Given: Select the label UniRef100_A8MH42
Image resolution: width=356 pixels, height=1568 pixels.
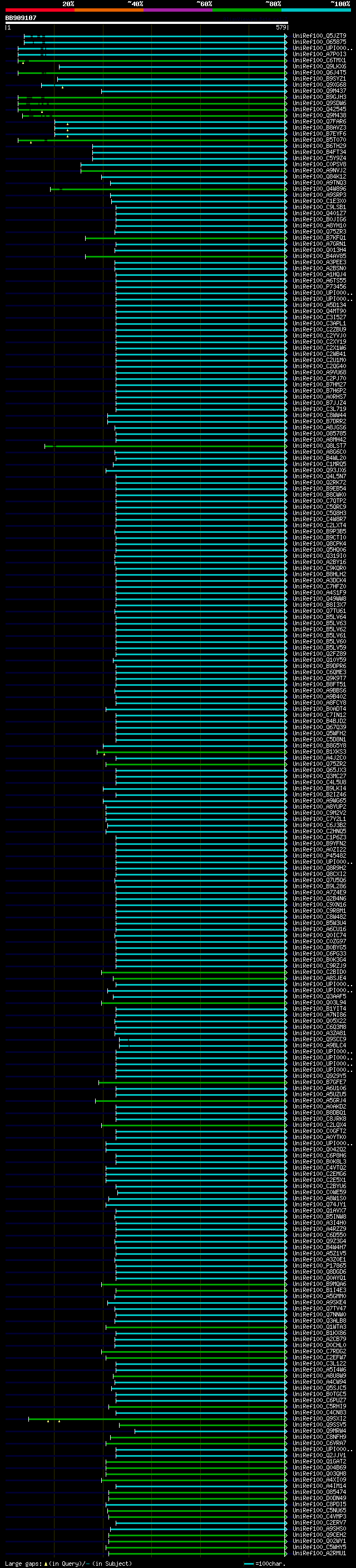Looking at the screenshot, I should (319, 439).
